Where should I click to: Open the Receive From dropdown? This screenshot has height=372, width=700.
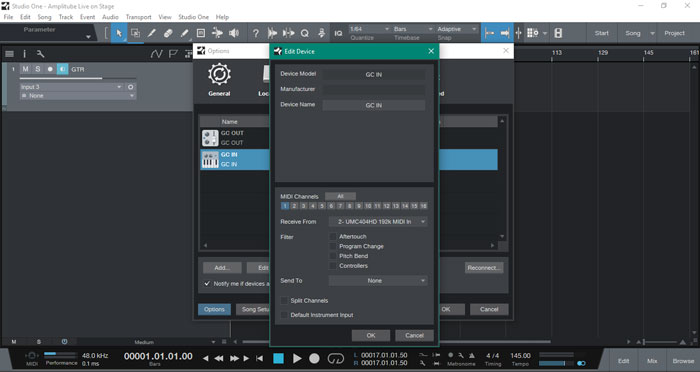tap(378, 222)
